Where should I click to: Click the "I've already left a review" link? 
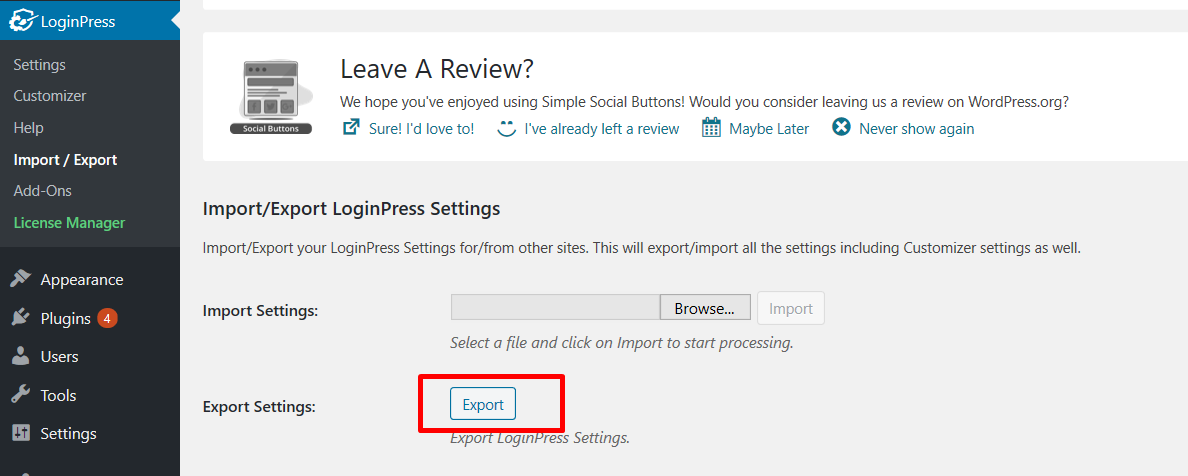(x=602, y=129)
